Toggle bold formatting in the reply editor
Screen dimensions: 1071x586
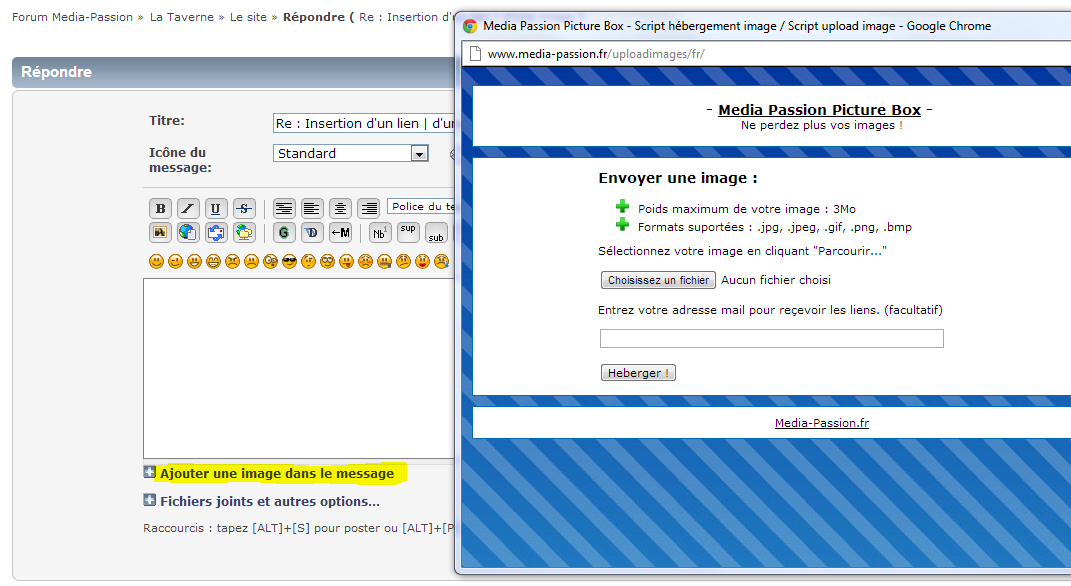(x=160, y=208)
